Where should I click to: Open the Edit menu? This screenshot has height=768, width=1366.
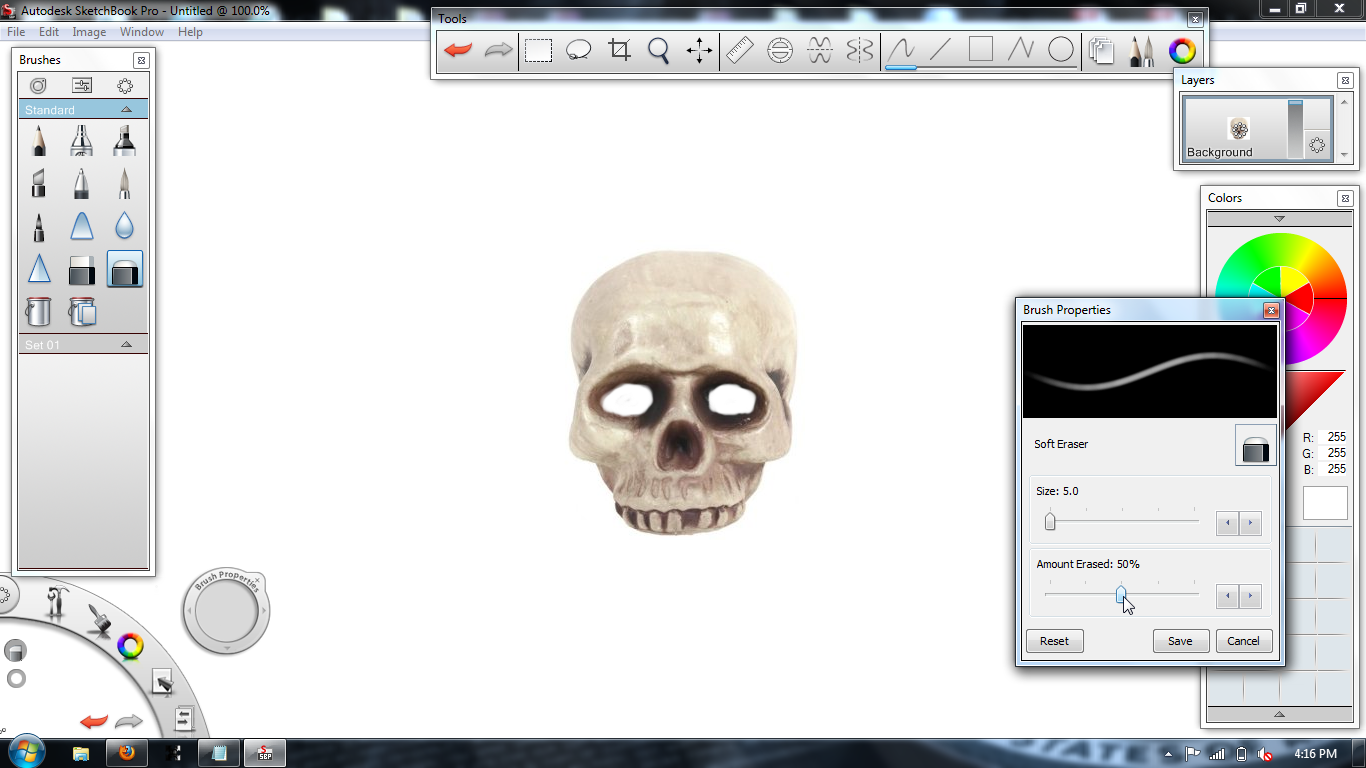pyautogui.click(x=49, y=32)
